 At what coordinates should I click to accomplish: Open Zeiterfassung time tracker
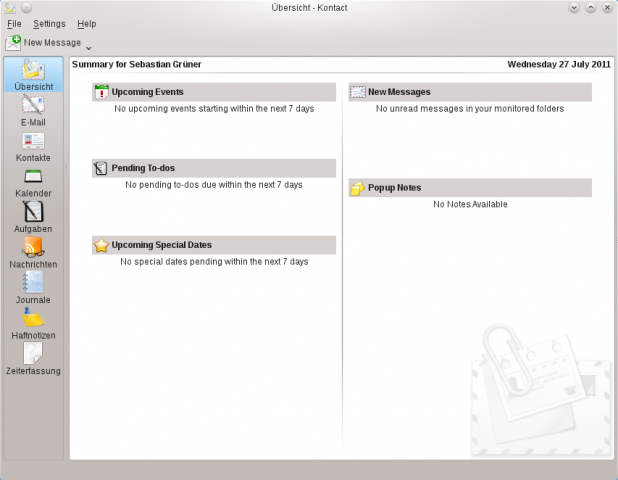click(x=33, y=359)
